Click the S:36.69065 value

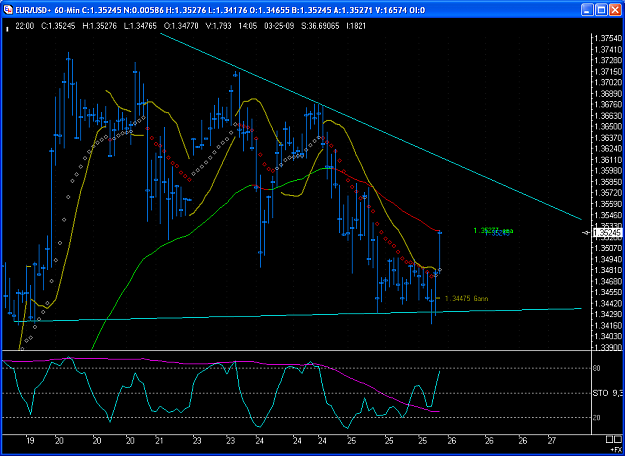pyautogui.click(x=318, y=27)
